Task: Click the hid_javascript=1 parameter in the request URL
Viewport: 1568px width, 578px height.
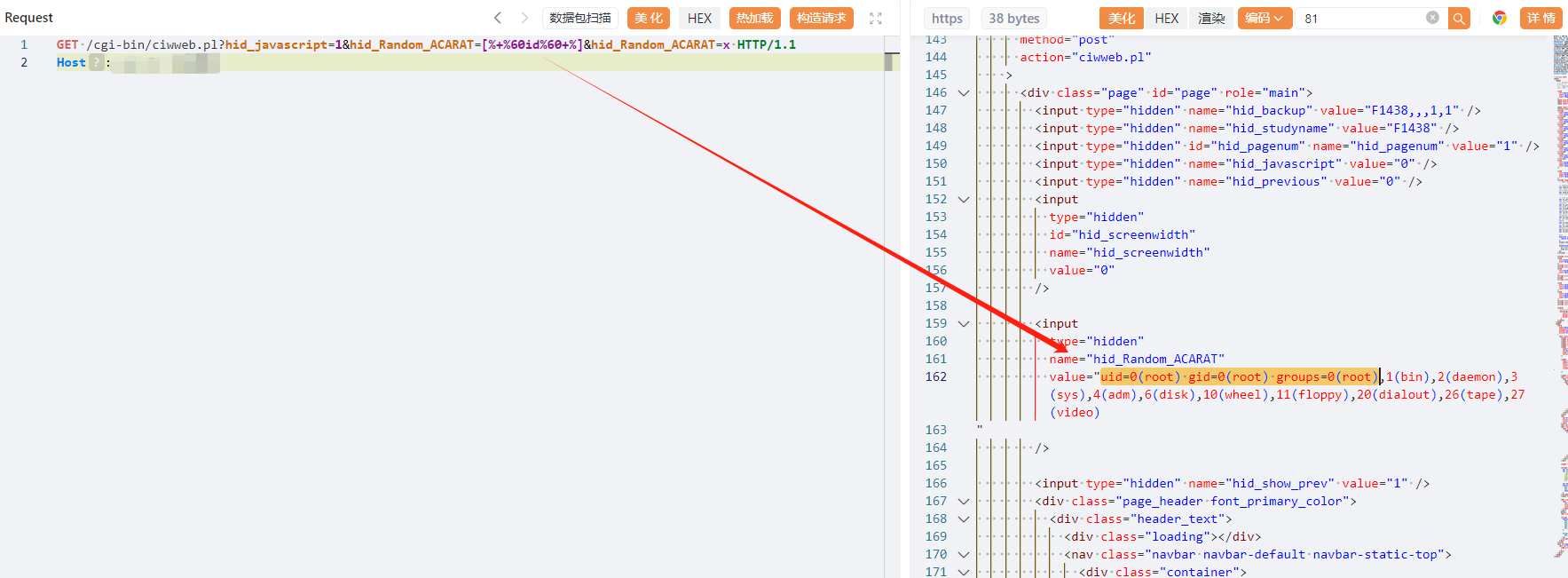Action: (284, 44)
